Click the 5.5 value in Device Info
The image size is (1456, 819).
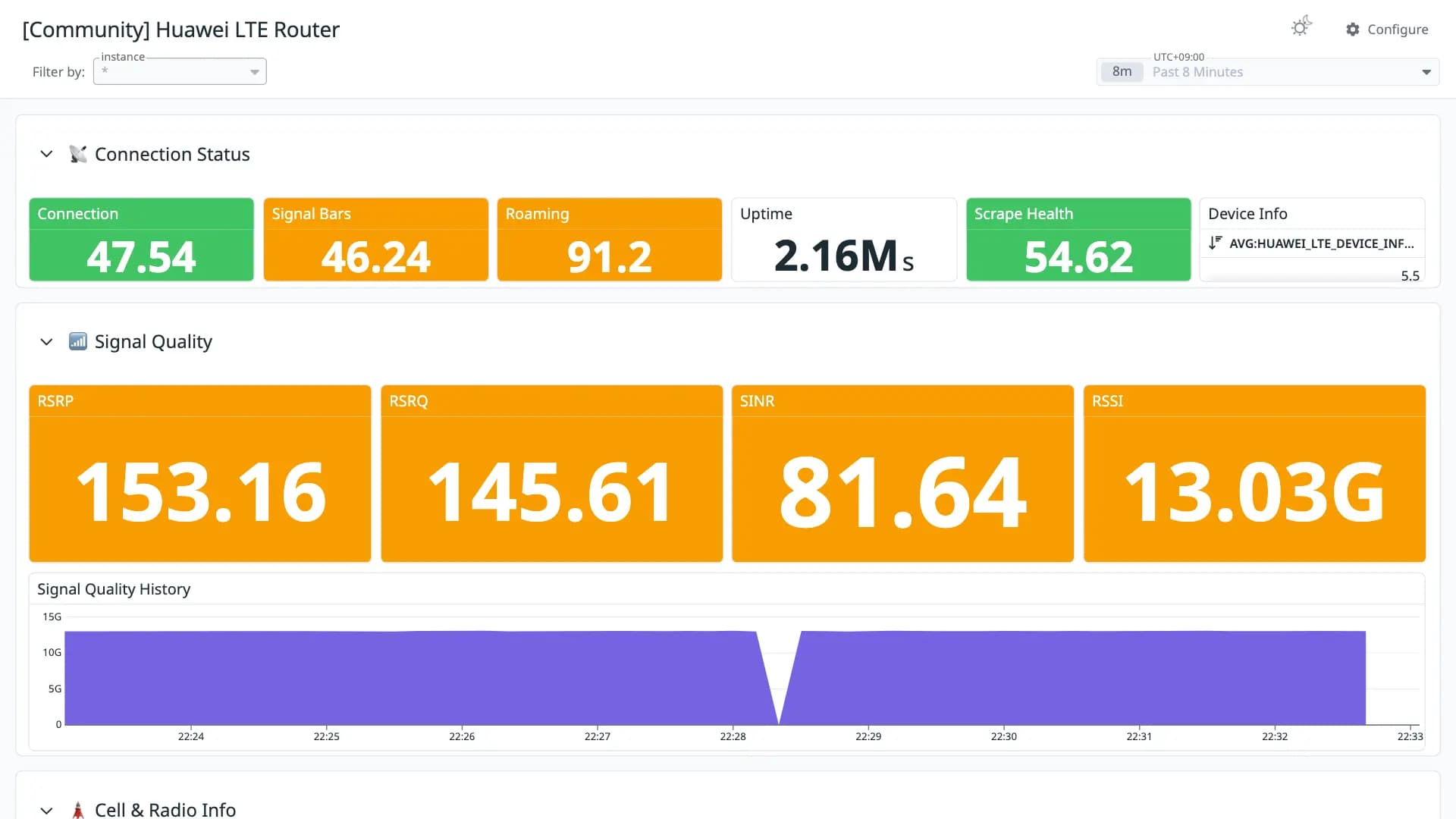[1410, 275]
